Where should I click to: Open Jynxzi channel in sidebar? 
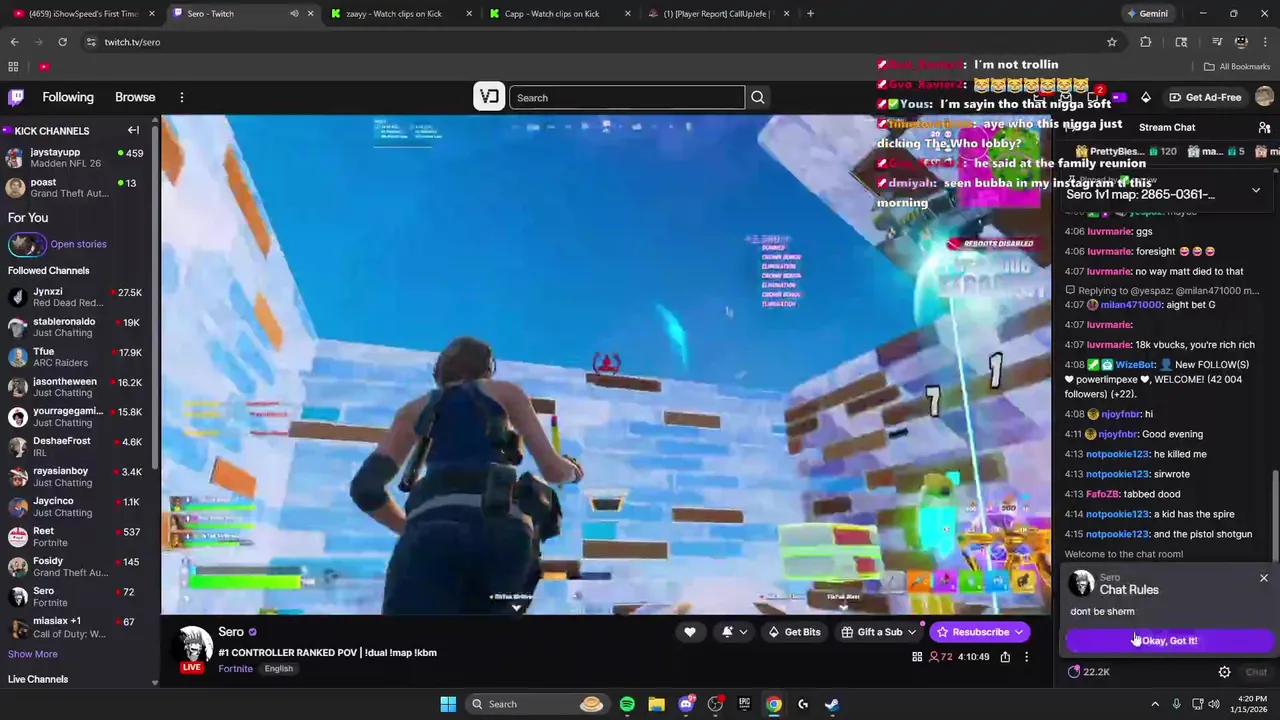click(x=75, y=297)
